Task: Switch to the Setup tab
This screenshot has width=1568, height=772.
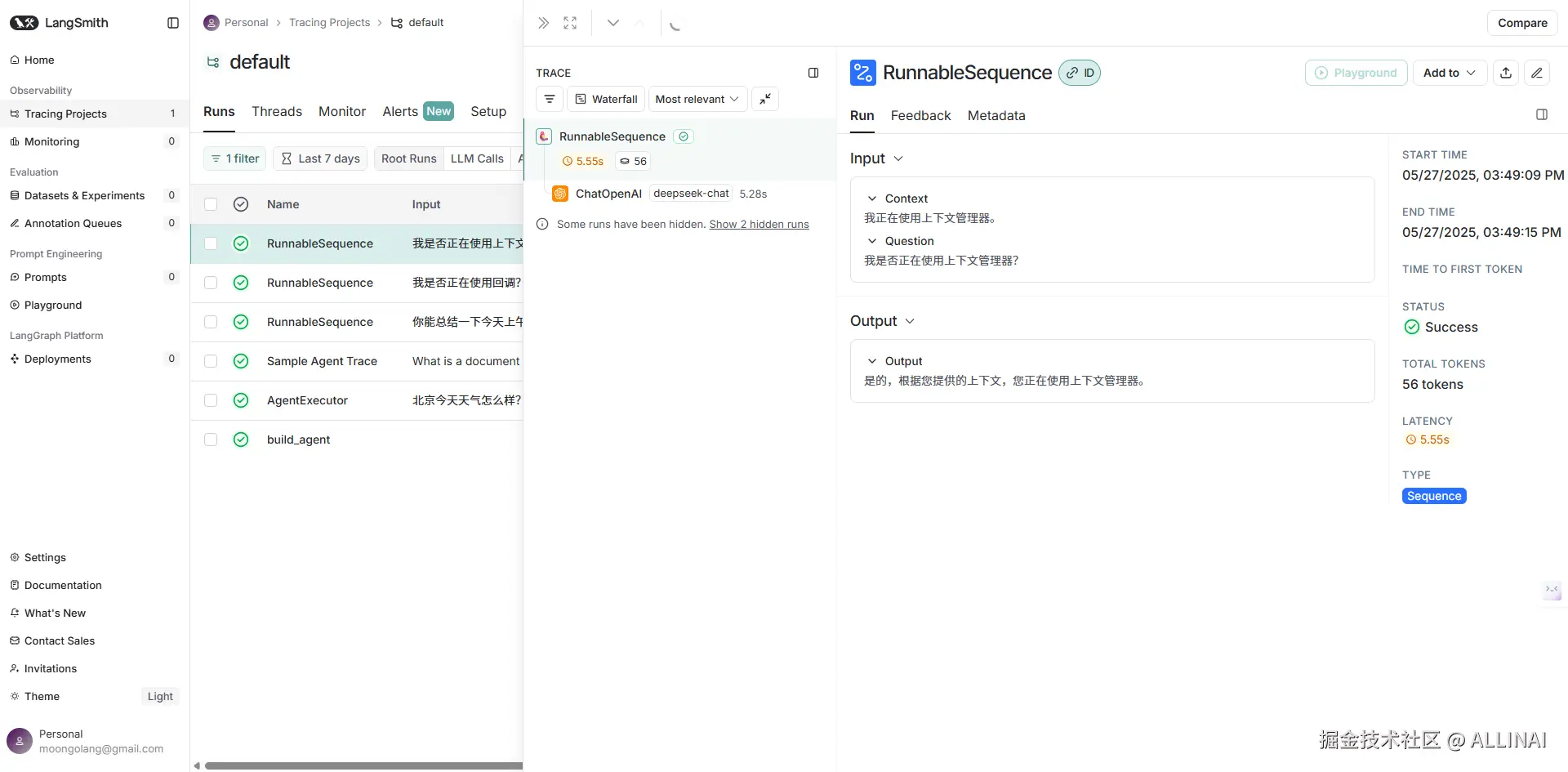Action: (488, 111)
